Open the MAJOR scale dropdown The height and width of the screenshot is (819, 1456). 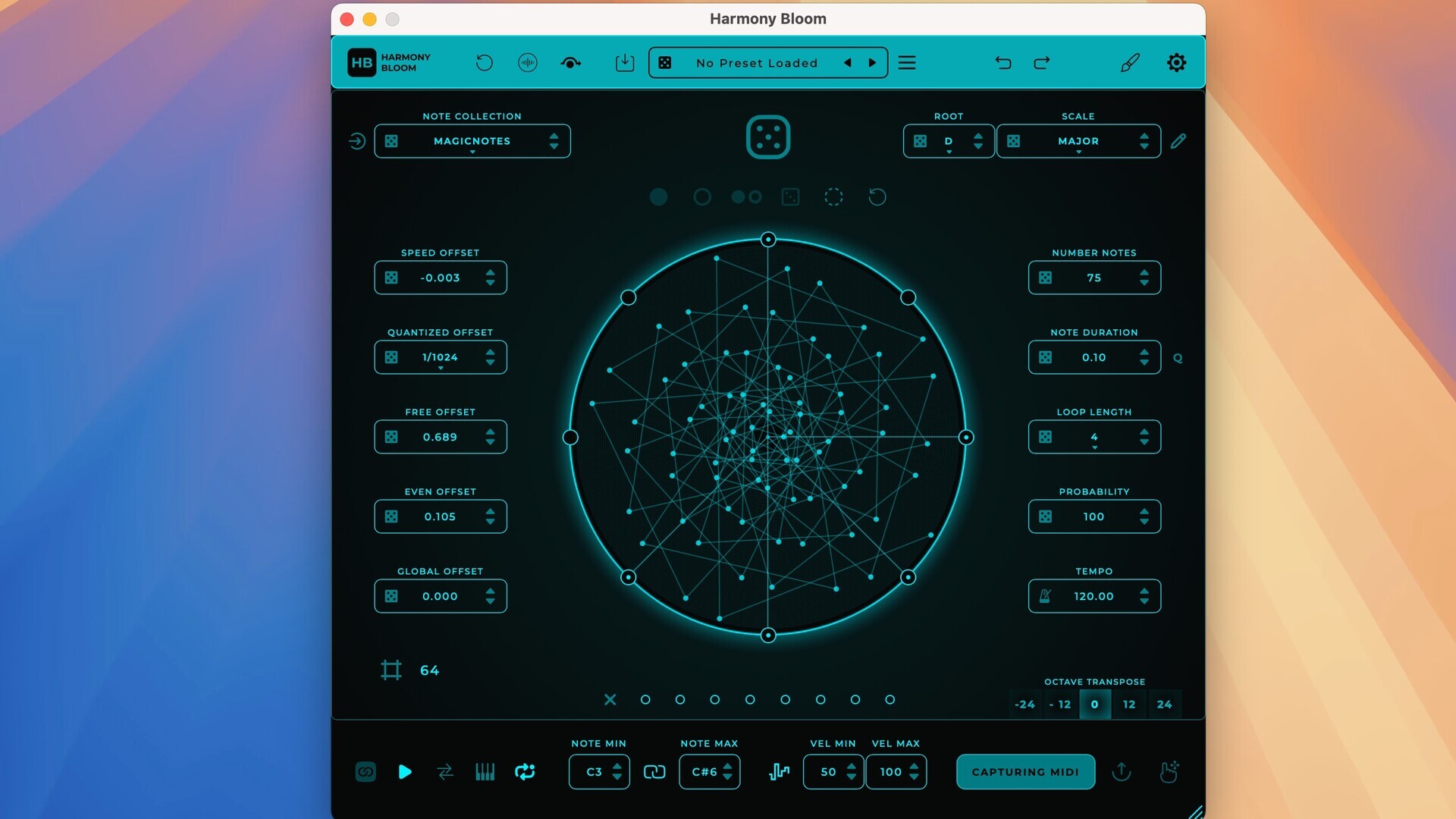(x=1078, y=141)
